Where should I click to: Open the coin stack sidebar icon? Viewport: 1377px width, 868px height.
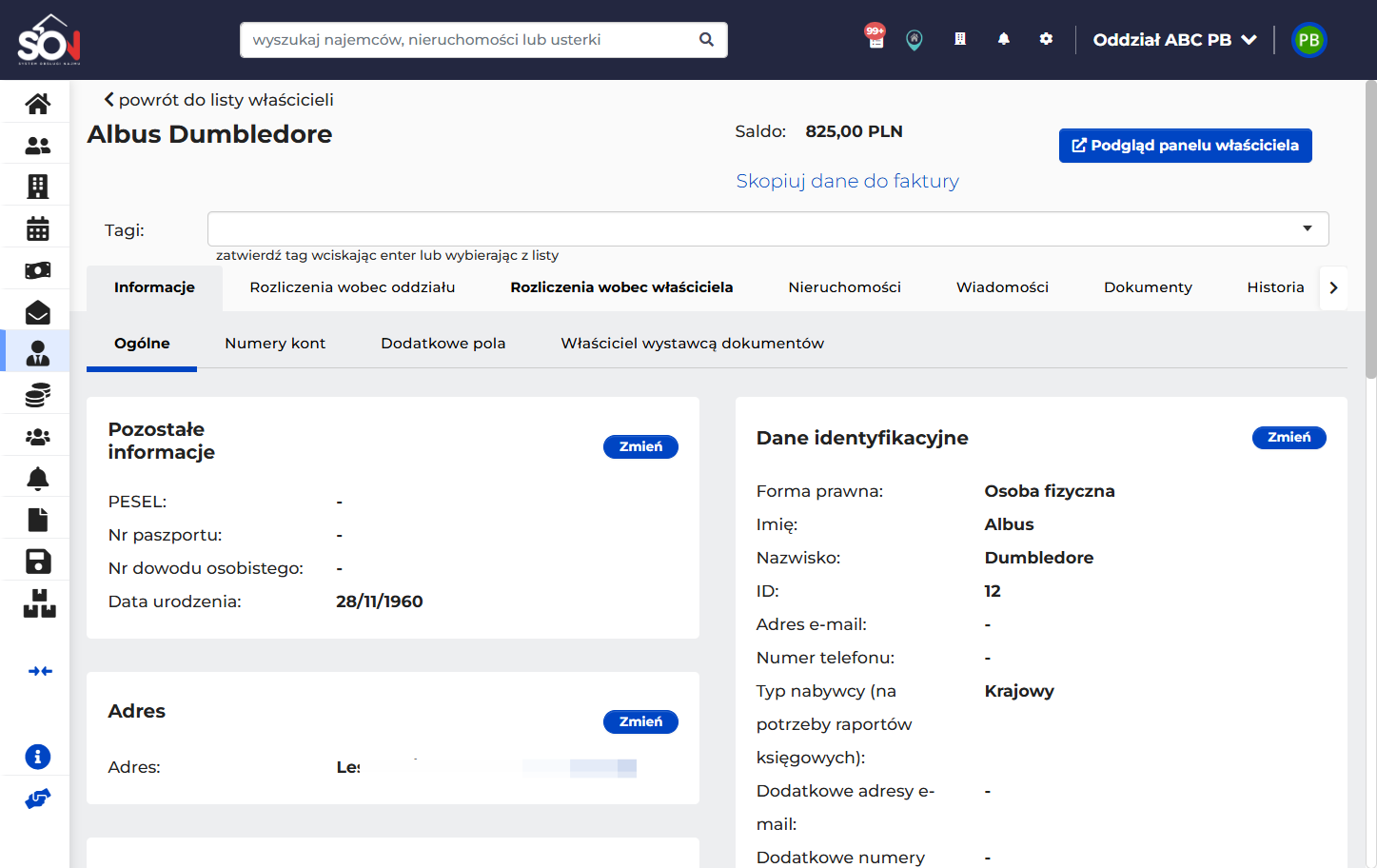(x=37, y=395)
